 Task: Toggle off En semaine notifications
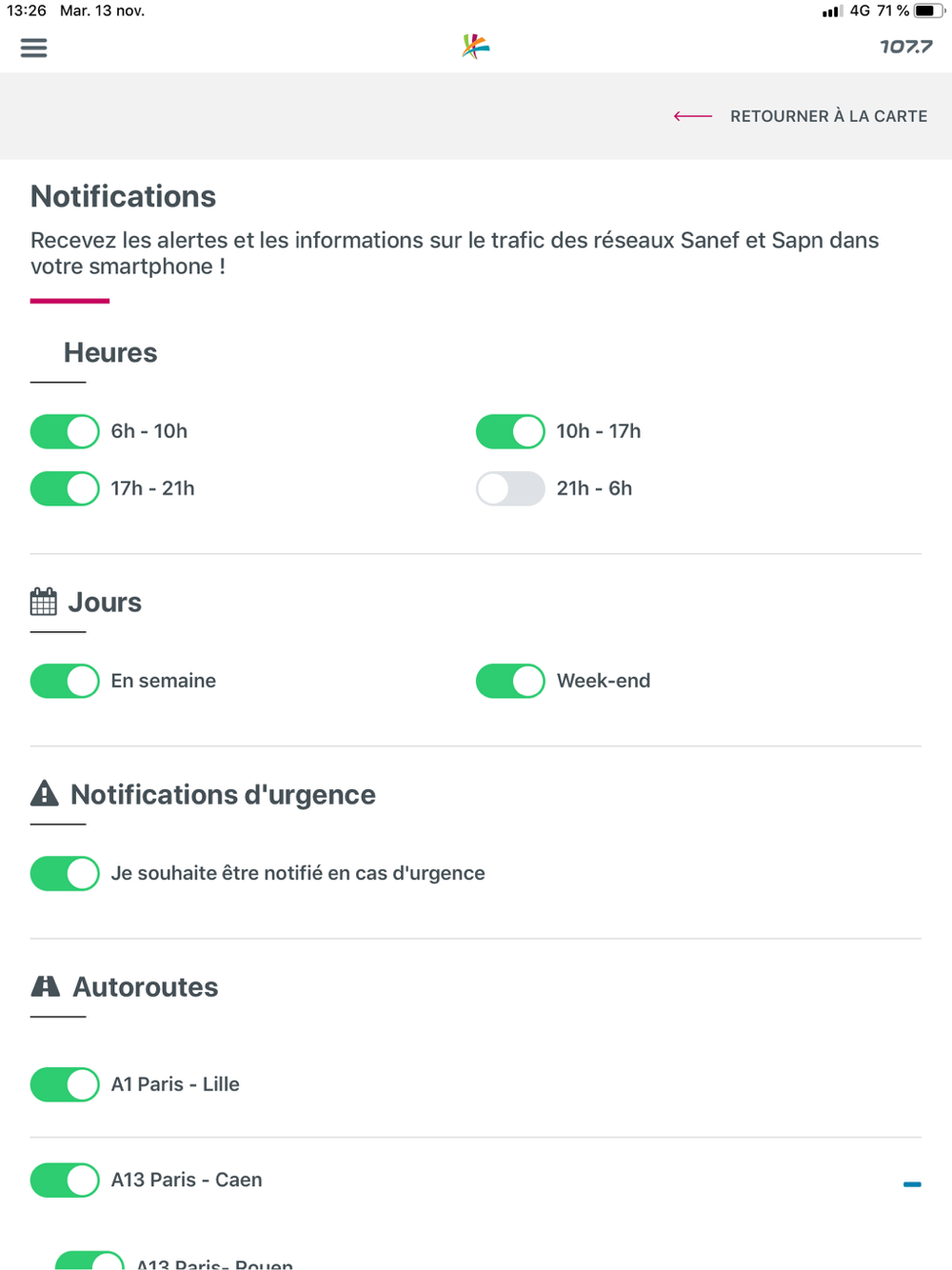click(x=65, y=681)
